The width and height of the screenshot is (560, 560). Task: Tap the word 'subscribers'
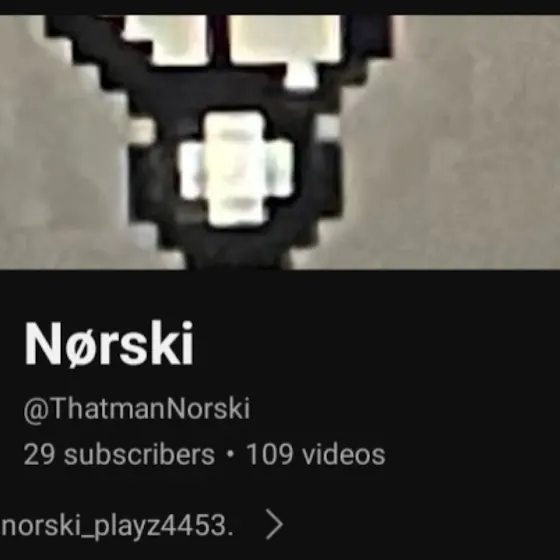[x=139, y=454]
